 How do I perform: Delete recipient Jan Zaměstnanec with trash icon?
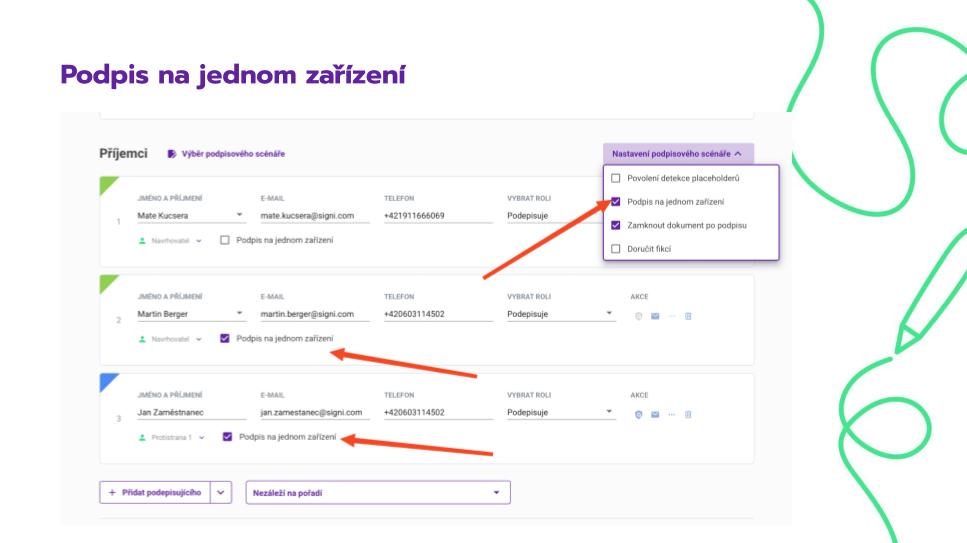688,414
